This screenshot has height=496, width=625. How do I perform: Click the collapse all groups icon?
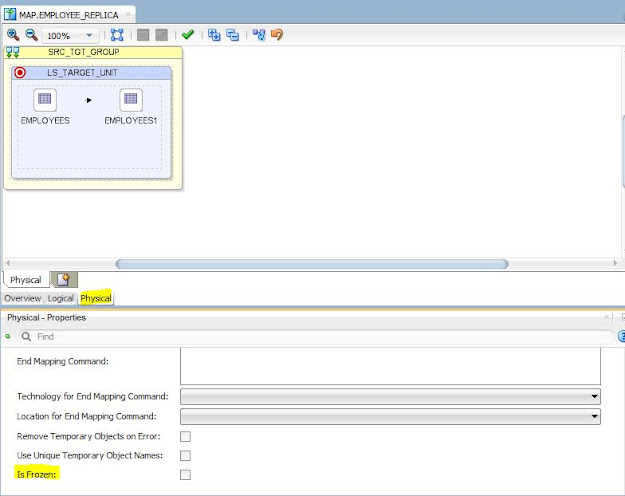232,35
